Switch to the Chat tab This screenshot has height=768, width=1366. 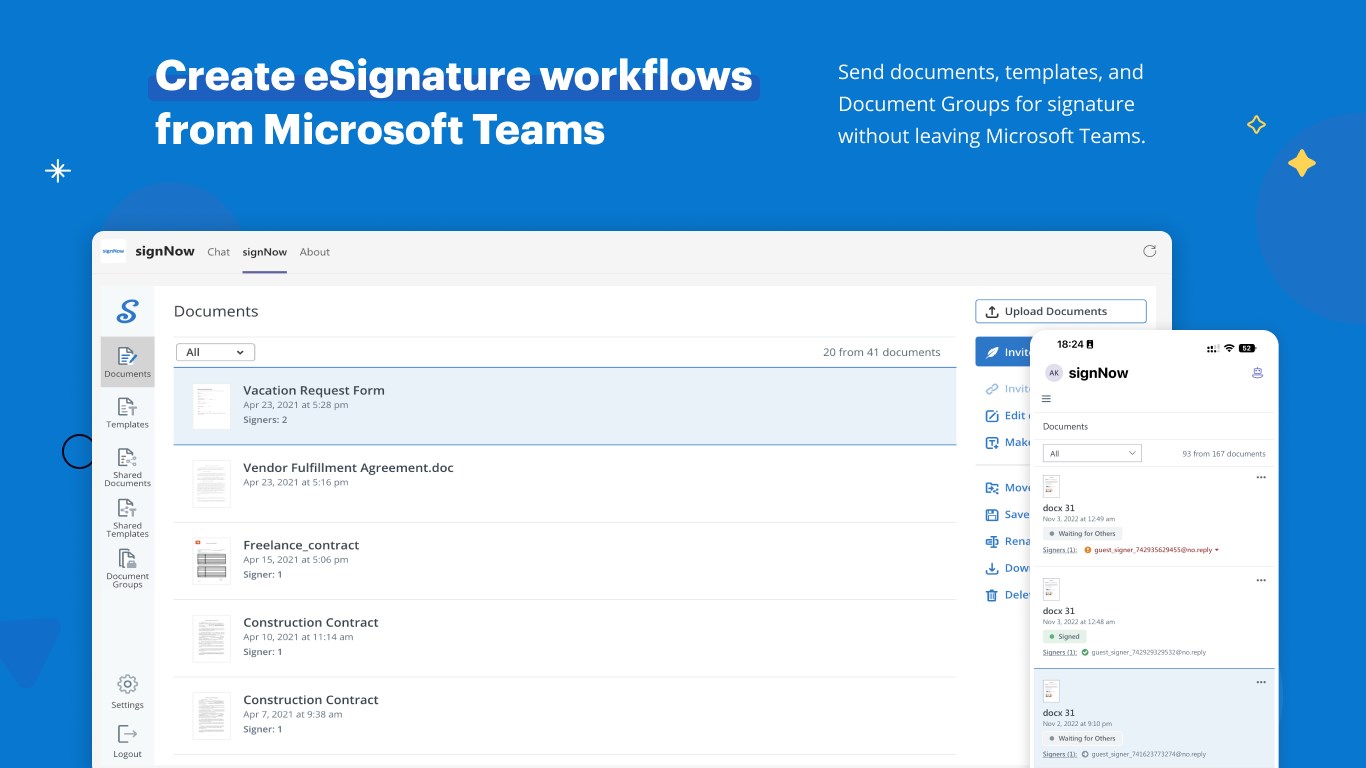pos(218,252)
